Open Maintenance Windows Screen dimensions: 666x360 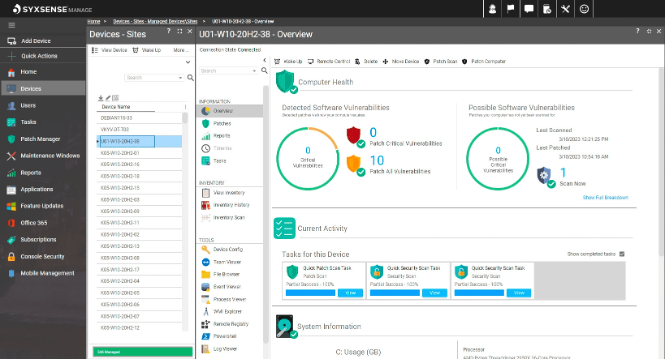point(50,155)
